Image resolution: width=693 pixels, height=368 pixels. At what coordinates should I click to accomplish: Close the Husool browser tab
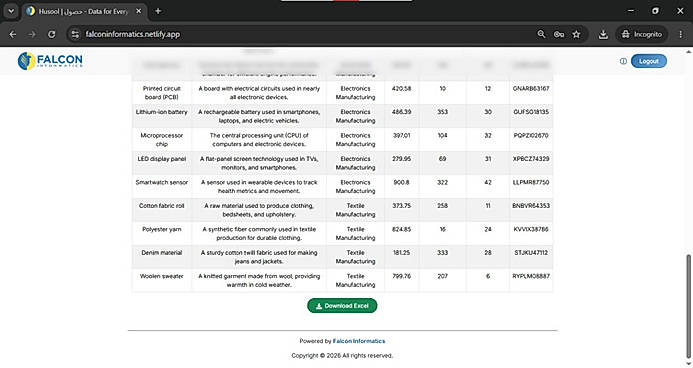pos(138,11)
